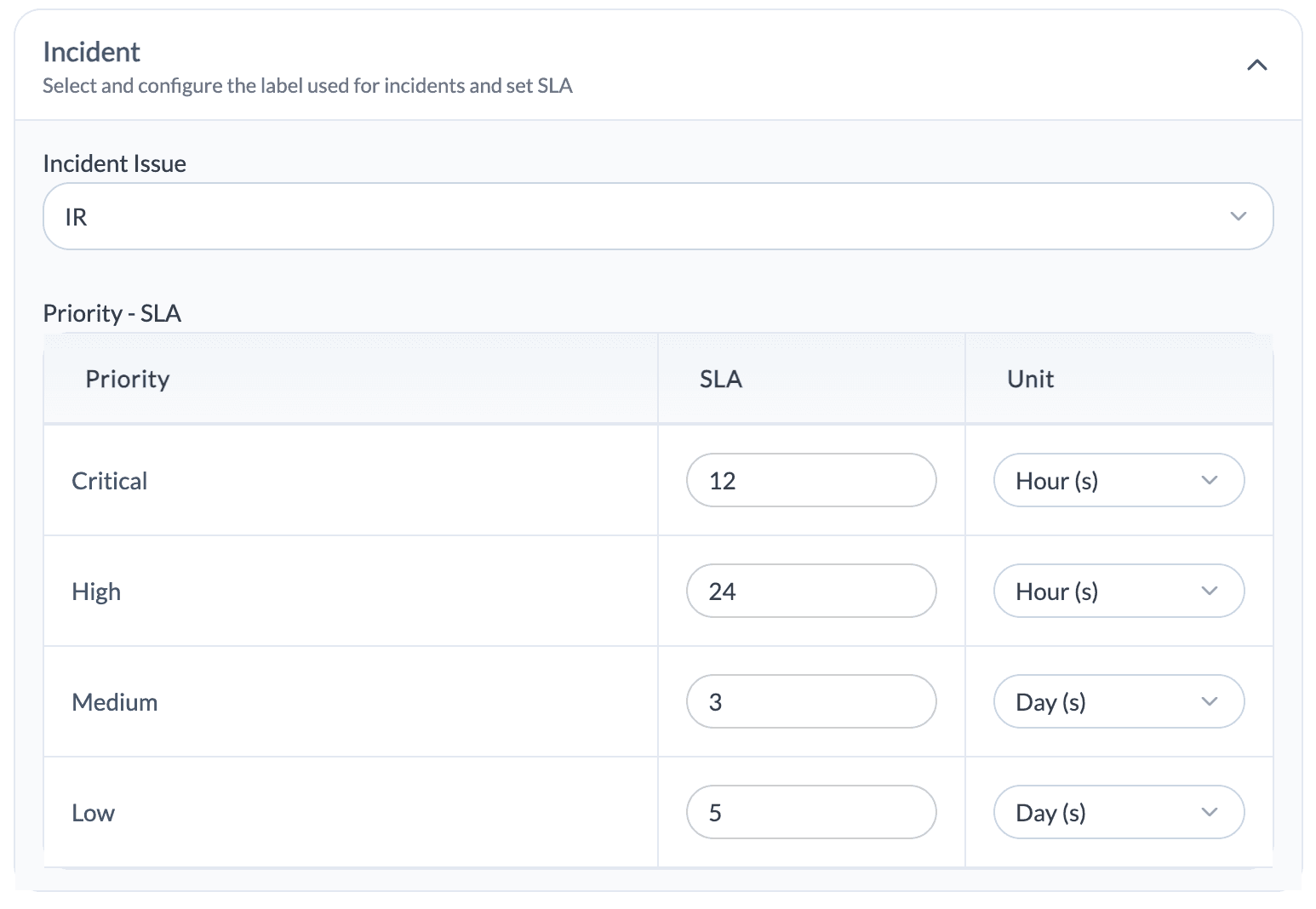Open the Incident Issue dropdown showing IR
The image size is (1316, 909).
[x=657, y=217]
